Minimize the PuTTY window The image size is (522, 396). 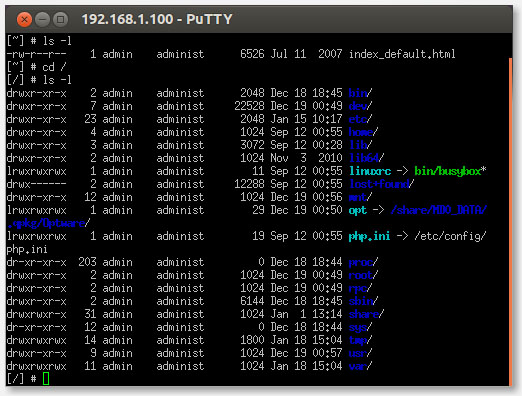pos(42,20)
